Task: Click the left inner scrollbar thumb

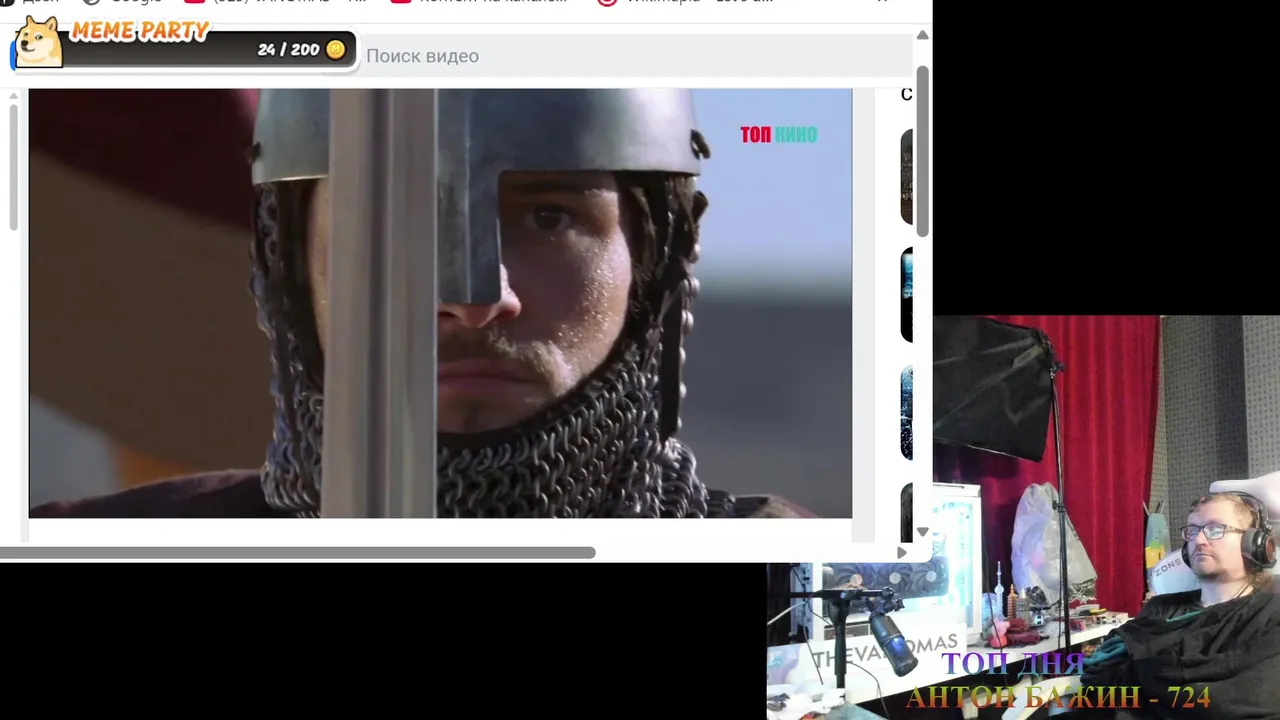Action: pos(13,167)
